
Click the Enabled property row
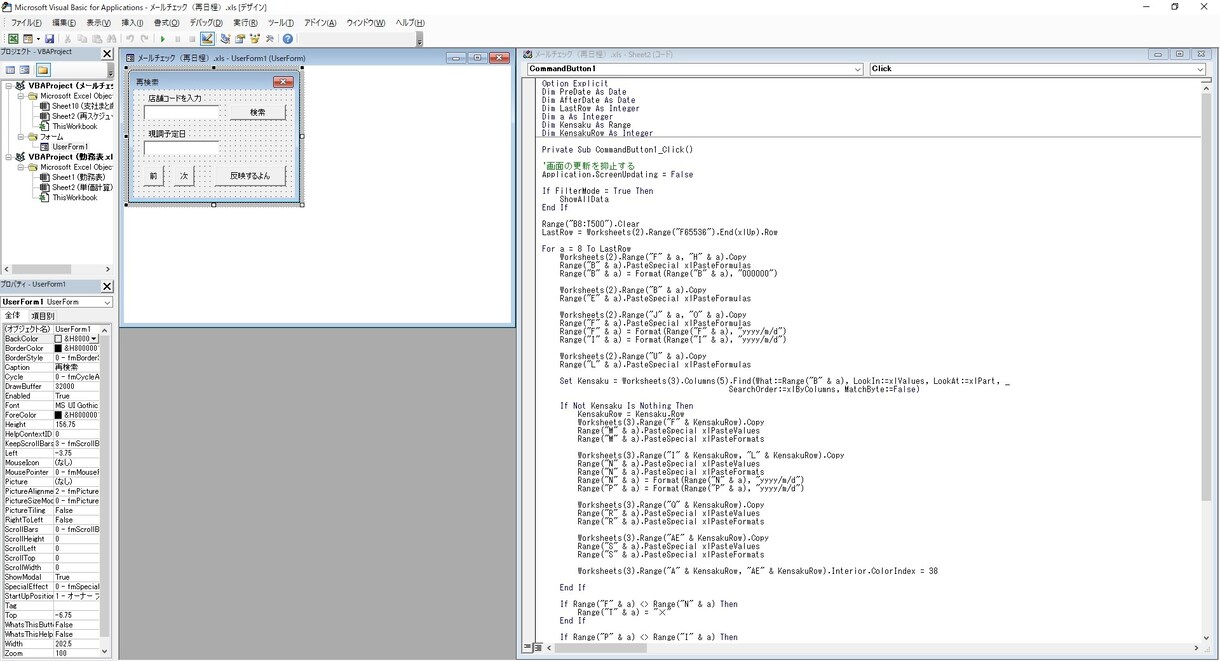51,396
